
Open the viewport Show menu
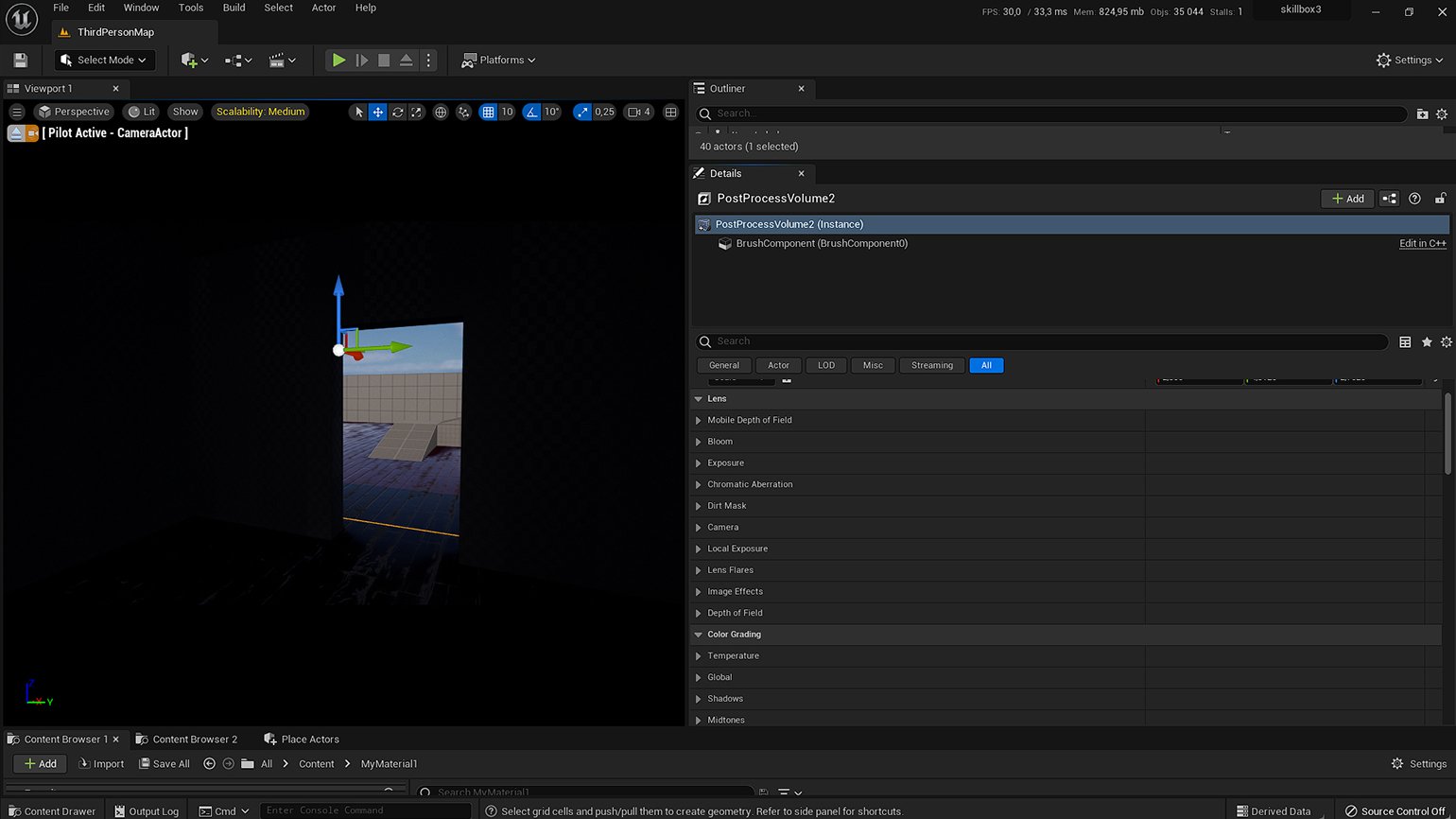click(x=185, y=112)
